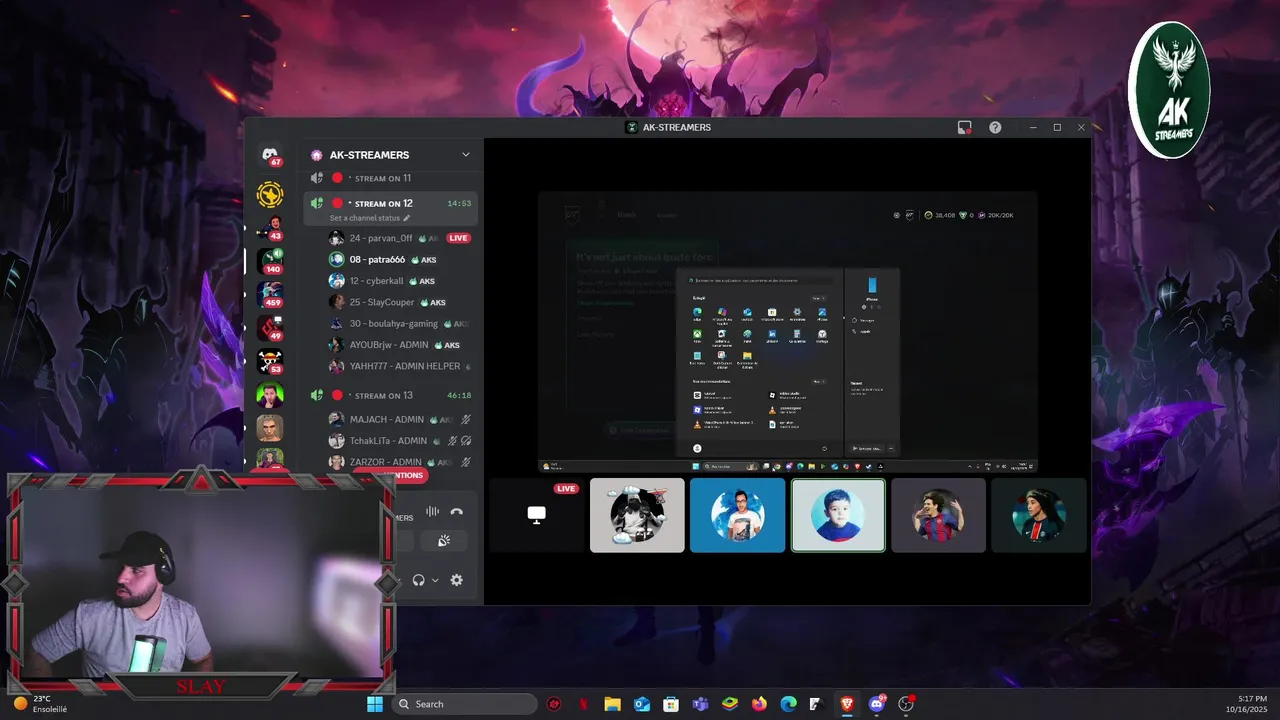Screen dimensions: 1280x720
Task: Toggle deafen headphones icon
Action: tap(418, 580)
